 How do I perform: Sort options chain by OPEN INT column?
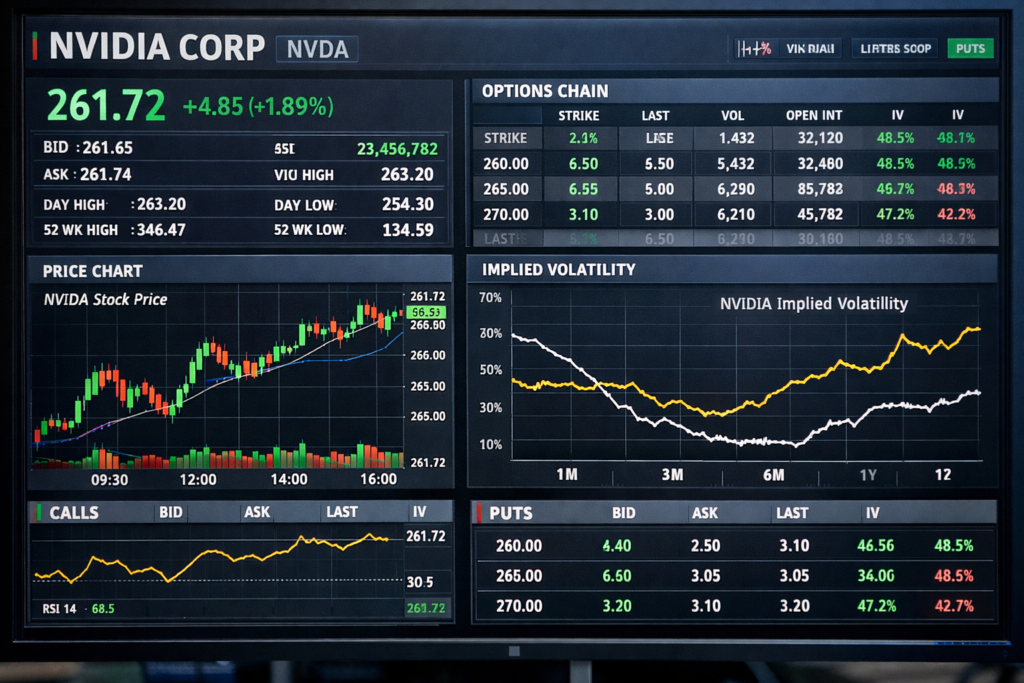pos(814,115)
